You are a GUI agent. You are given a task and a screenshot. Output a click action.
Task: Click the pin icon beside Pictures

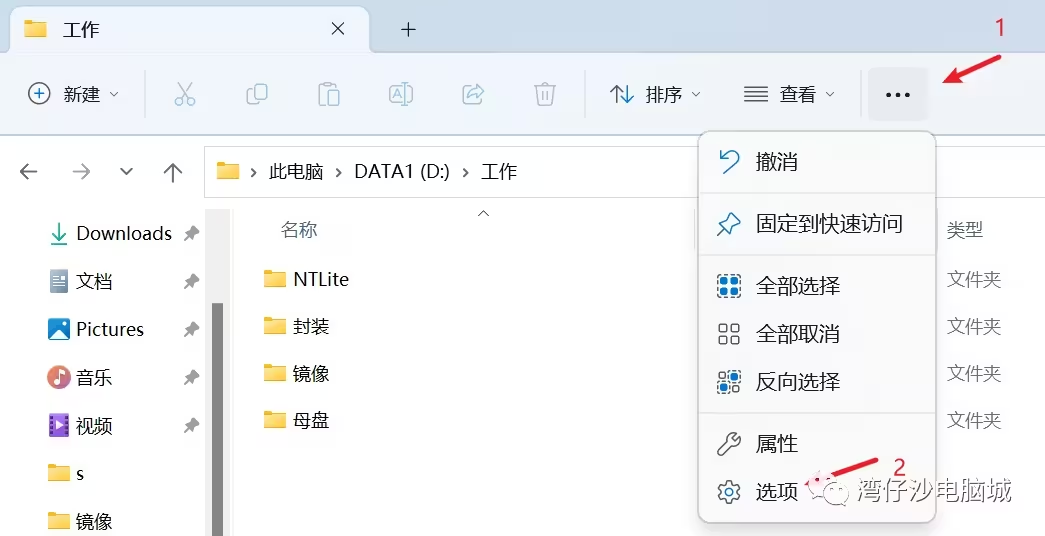(x=191, y=329)
